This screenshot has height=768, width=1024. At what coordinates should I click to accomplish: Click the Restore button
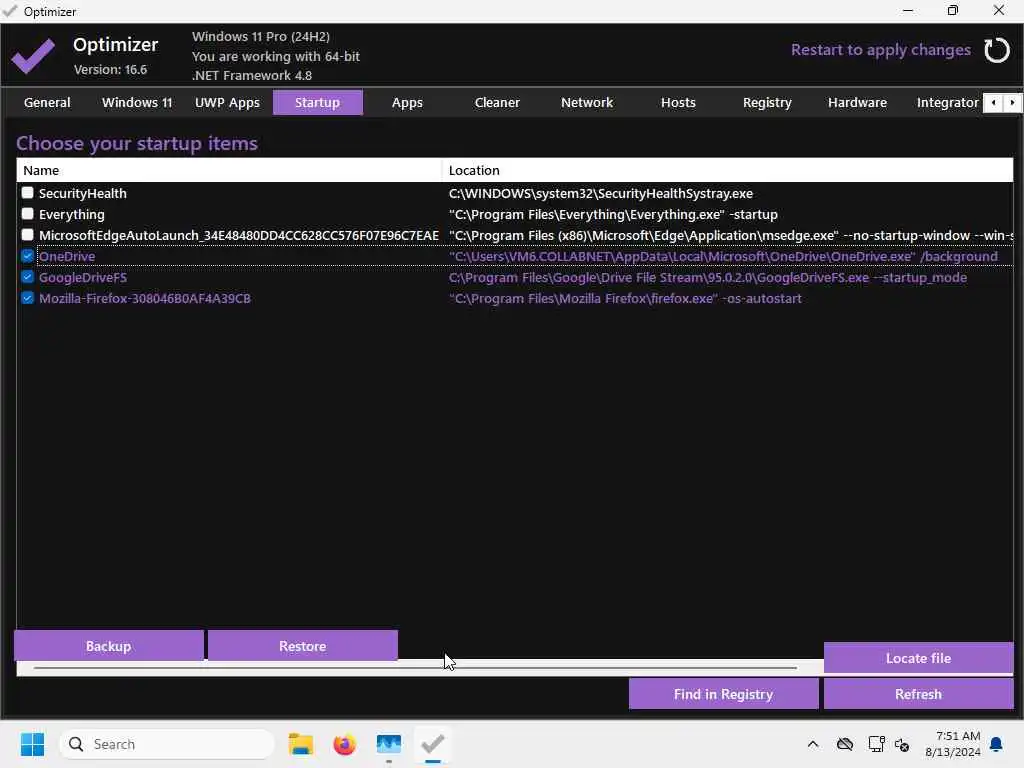click(x=302, y=646)
